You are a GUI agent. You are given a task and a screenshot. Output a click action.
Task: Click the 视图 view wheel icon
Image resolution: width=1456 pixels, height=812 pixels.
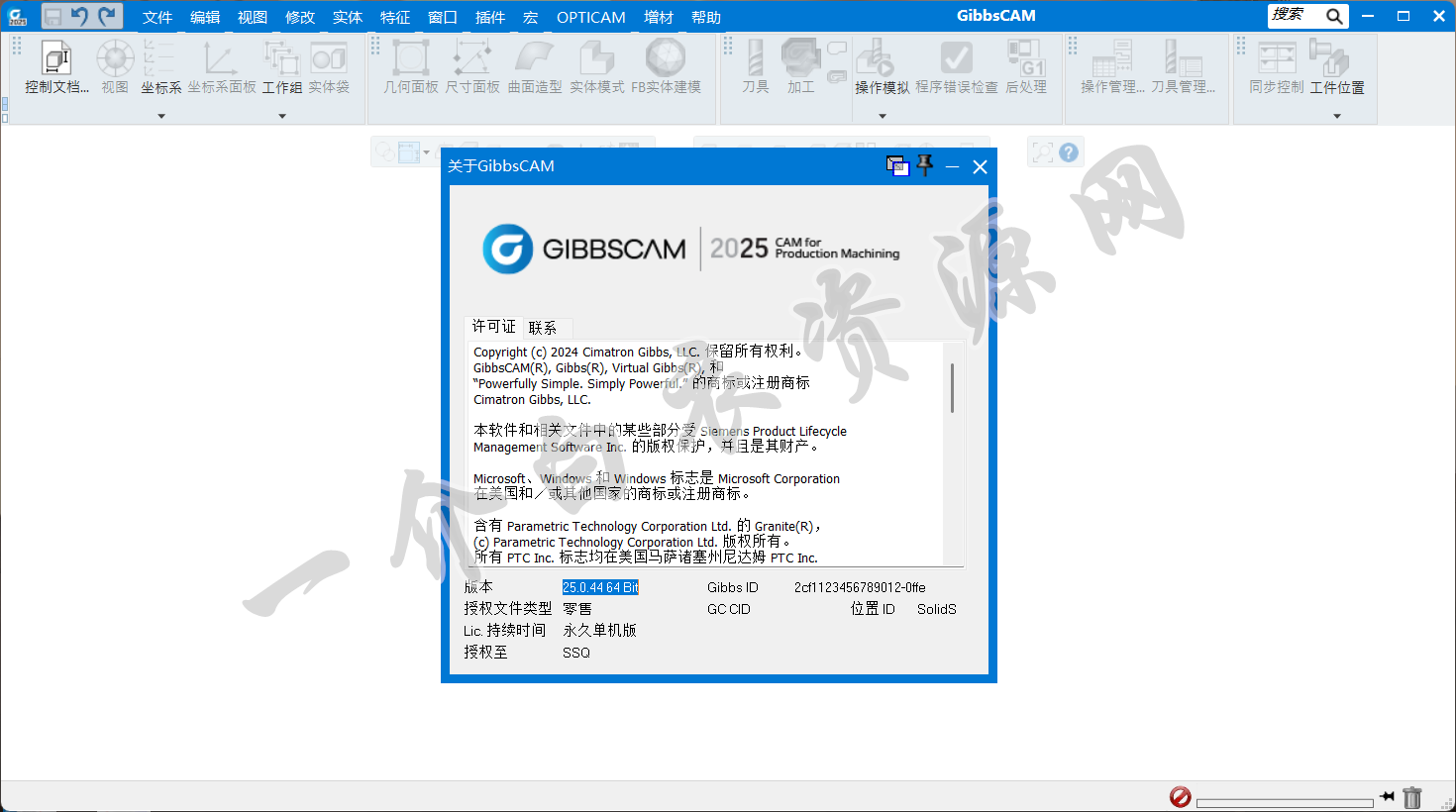click(x=115, y=67)
